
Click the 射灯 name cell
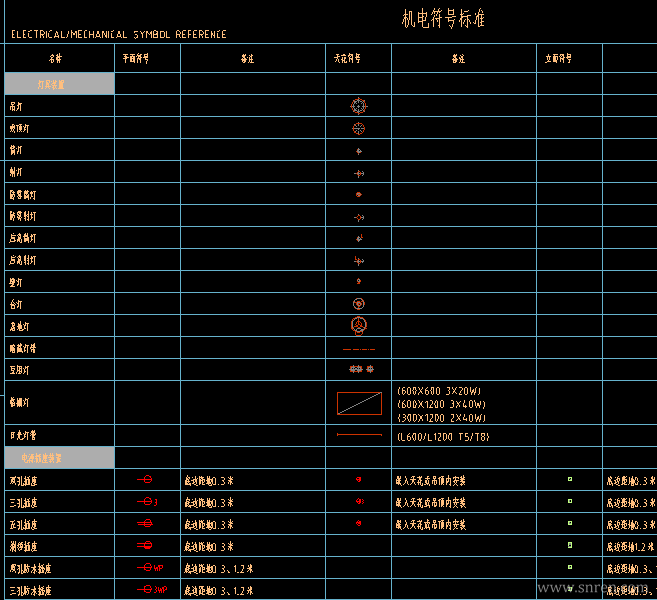(x=59, y=172)
